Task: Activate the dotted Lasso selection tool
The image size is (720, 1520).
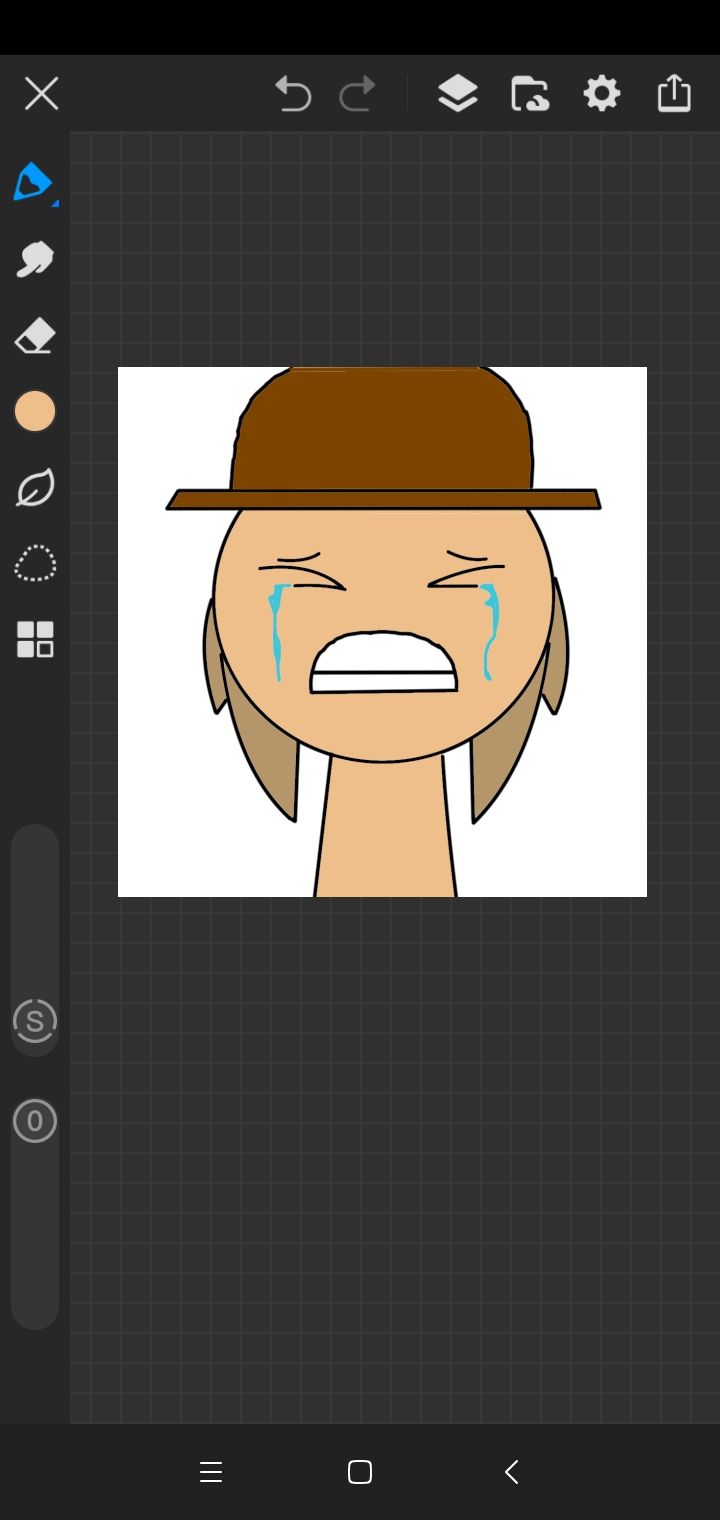Action: click(x=35, y=564)
